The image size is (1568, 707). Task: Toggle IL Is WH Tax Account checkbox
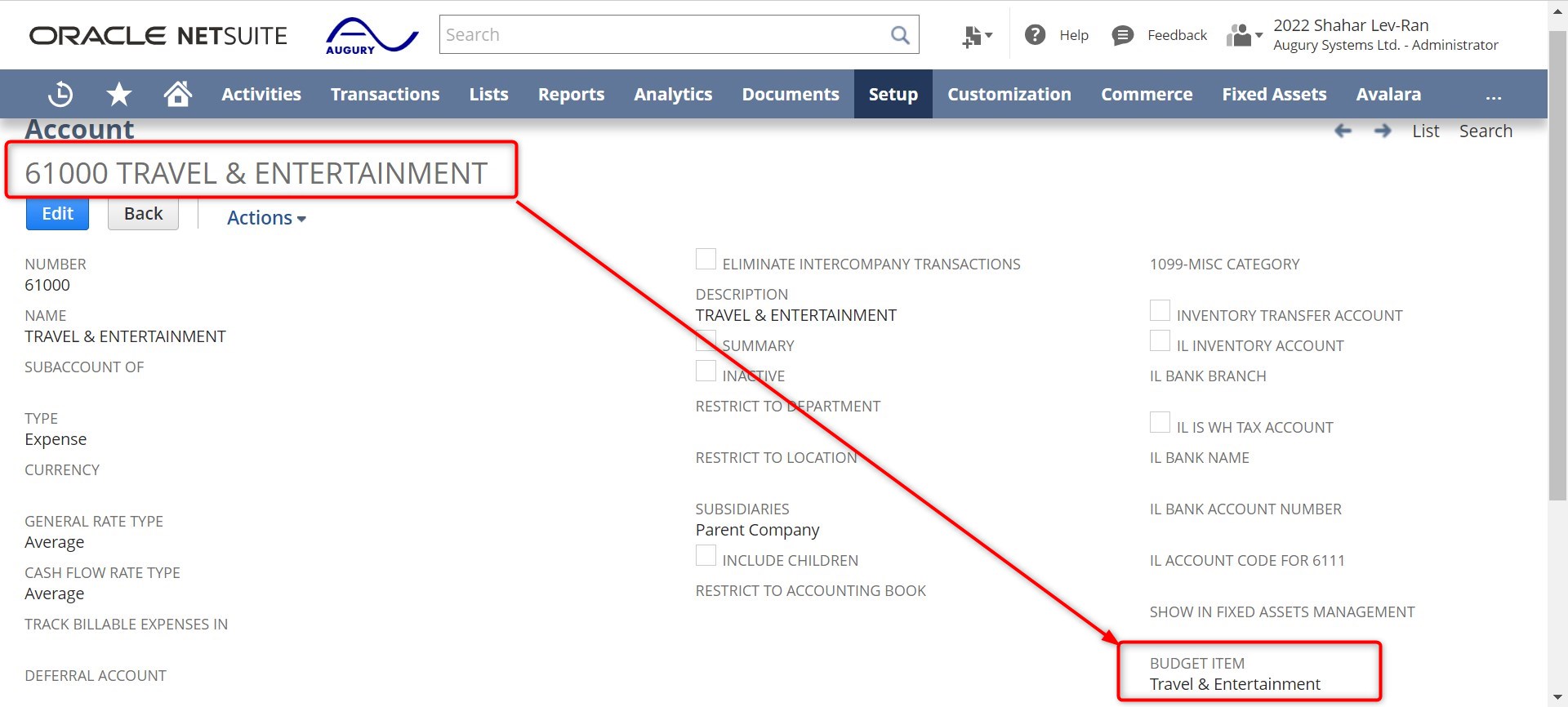coord(1160,422)
